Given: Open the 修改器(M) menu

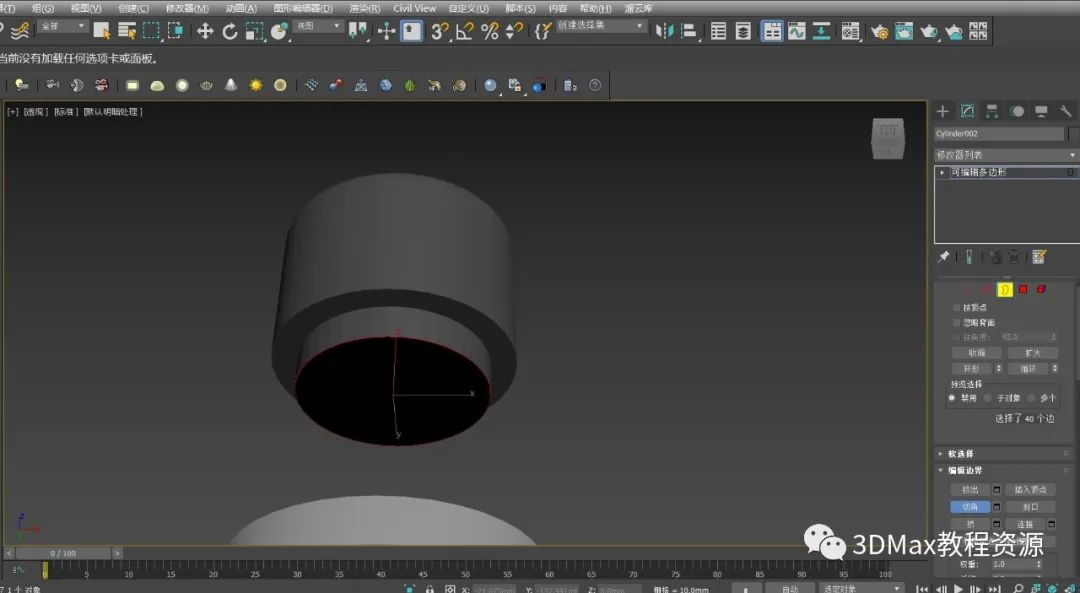Looking at the screenshot, I should (187, 8).
